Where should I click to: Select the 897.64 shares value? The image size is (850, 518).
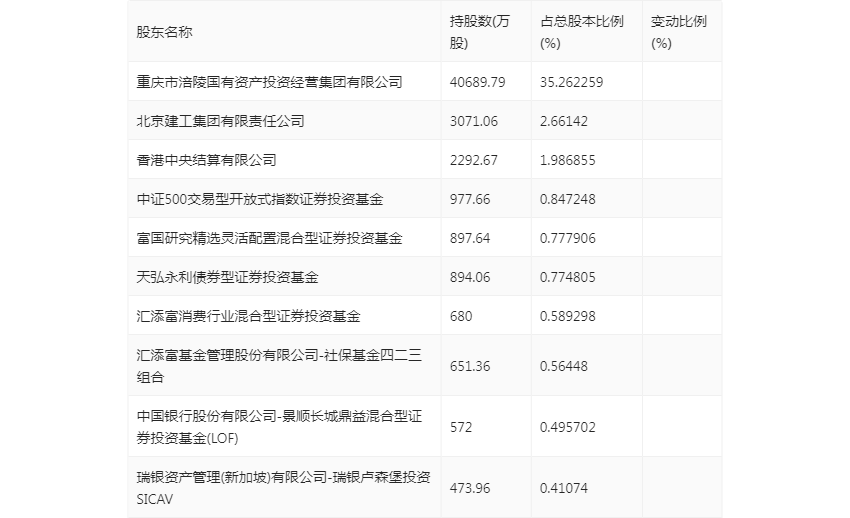(x=470, y=238)
